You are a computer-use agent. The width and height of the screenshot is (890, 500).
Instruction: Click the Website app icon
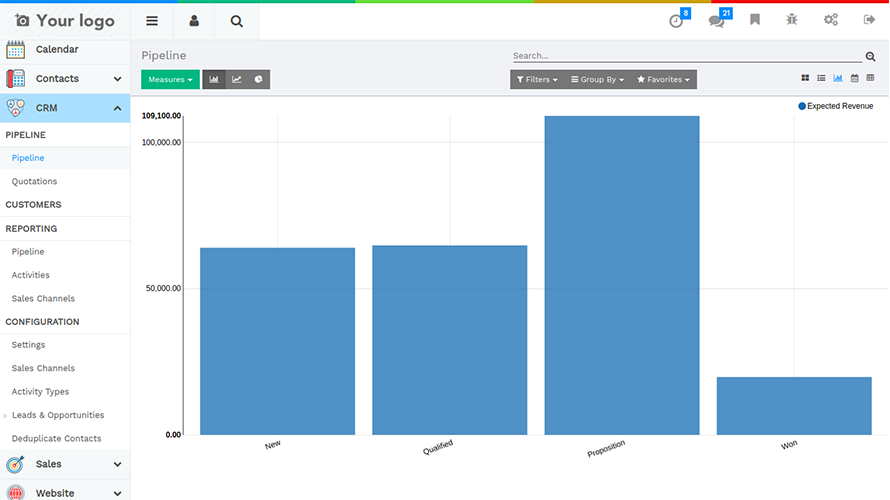(x=15, y=493)
